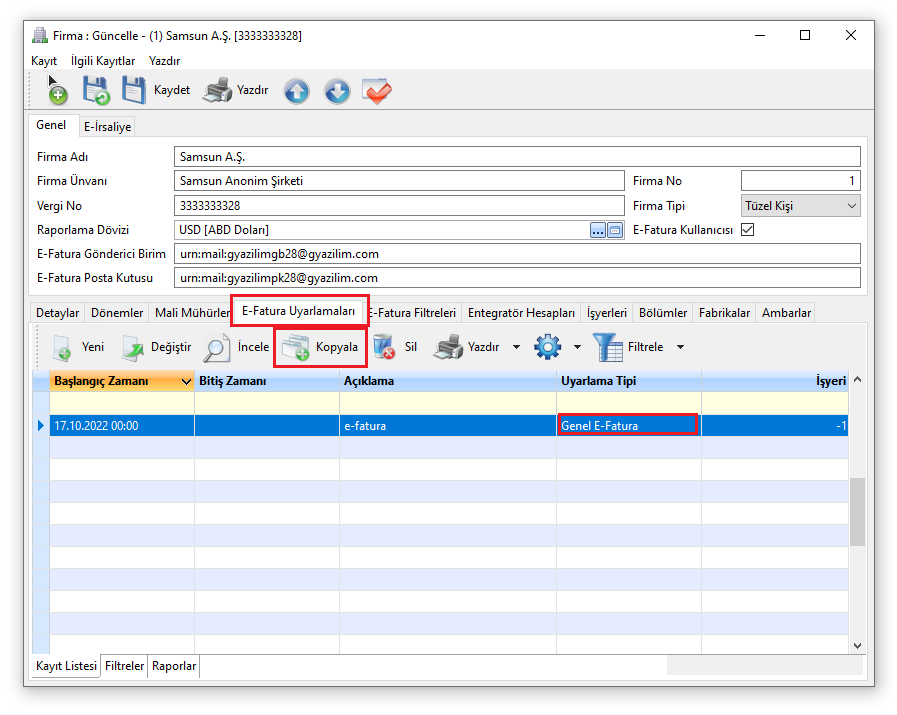Open the Kayıt menu
897x715 pixels.
coord(44,61)
